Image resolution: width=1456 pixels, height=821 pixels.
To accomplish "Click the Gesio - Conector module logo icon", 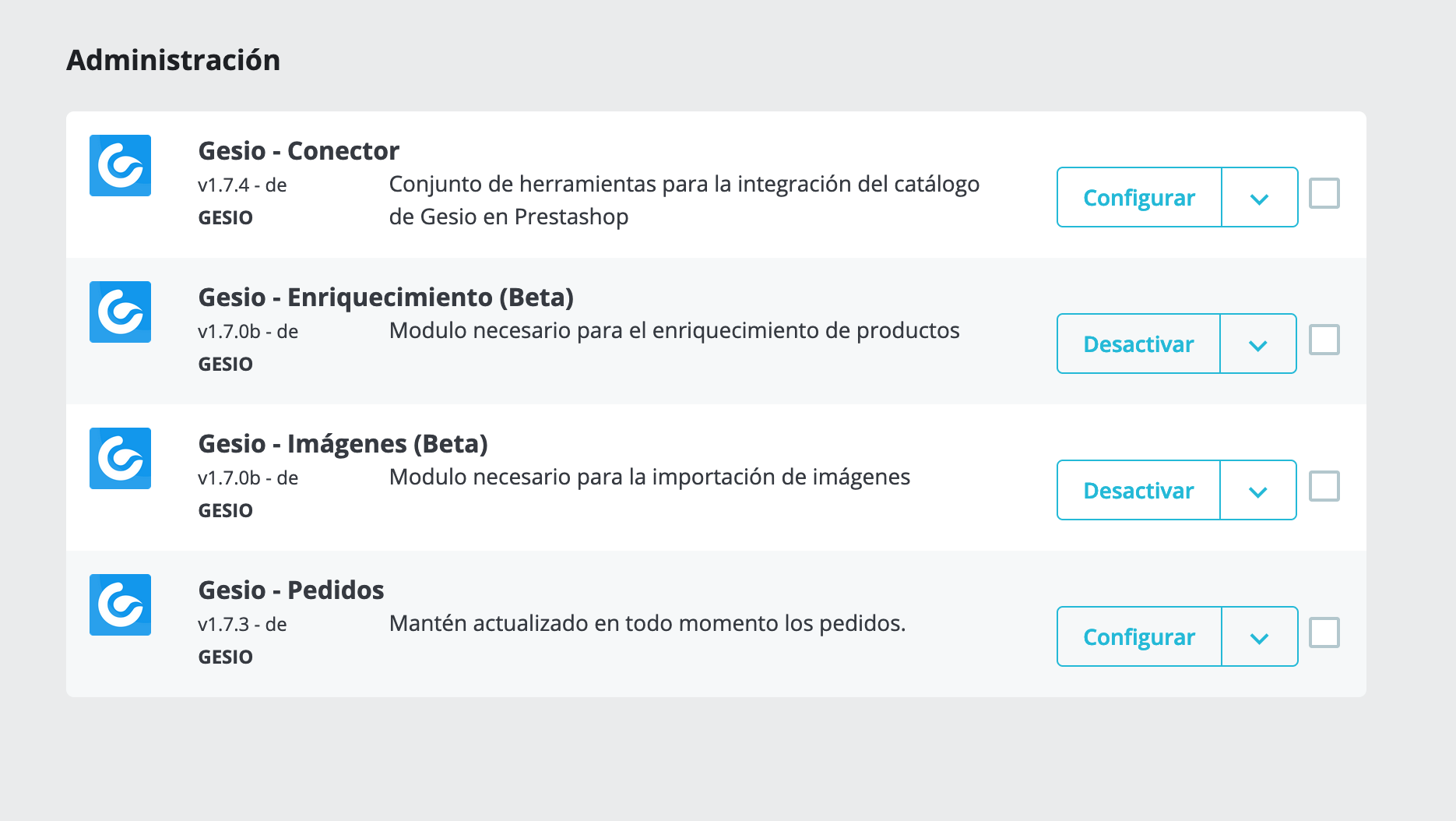I will pyautogui.click(x=120, y=165).
